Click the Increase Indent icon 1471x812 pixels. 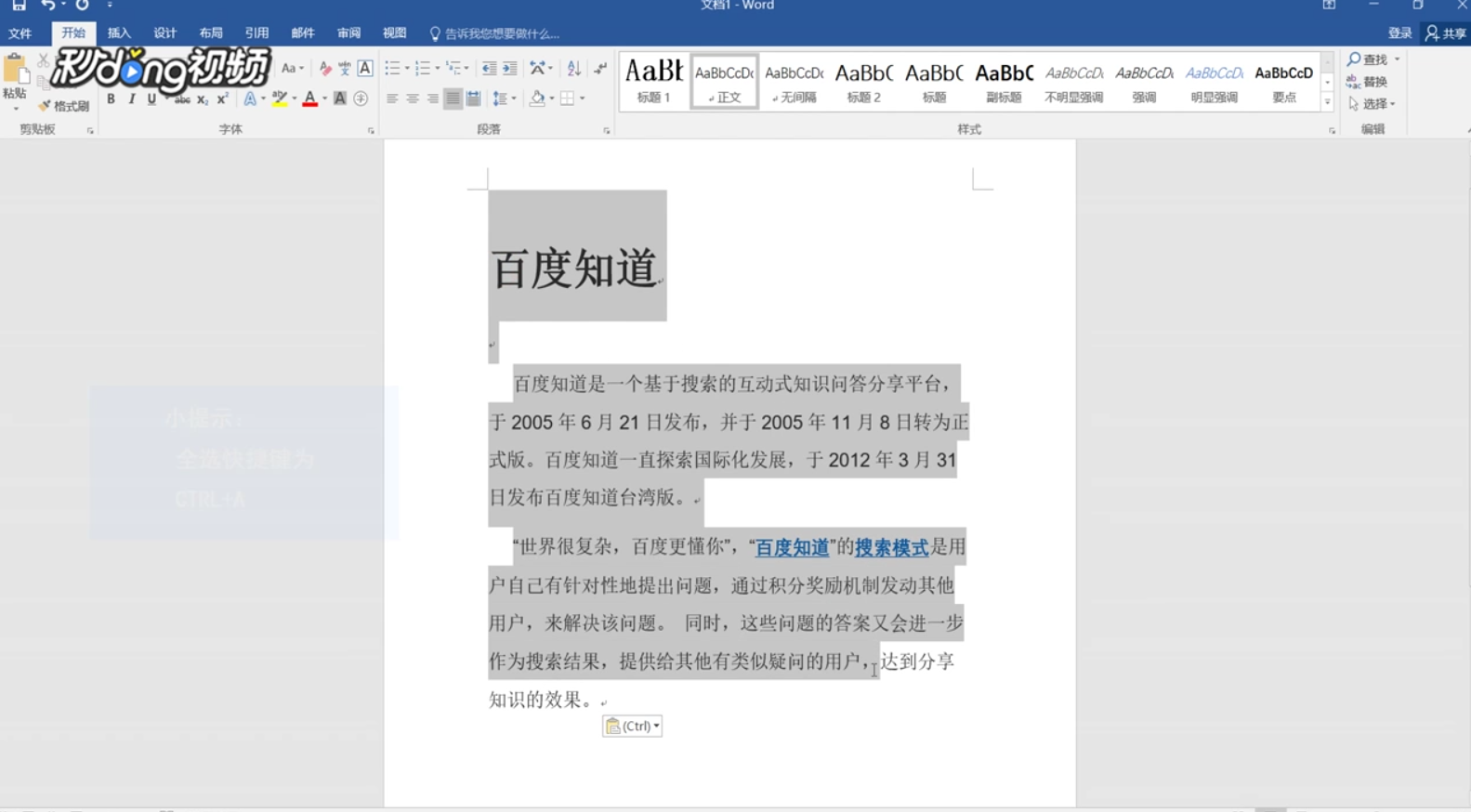(509, 69)
